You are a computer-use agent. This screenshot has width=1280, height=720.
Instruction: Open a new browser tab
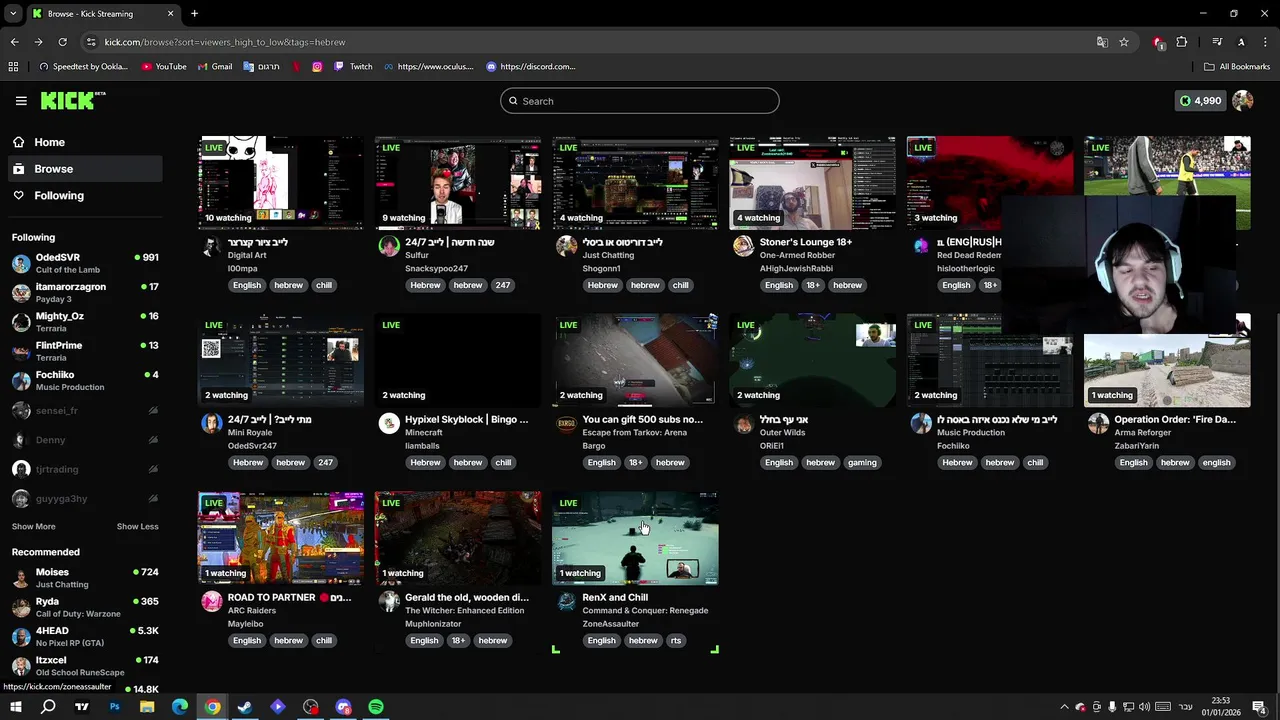(x=194, y=14)
